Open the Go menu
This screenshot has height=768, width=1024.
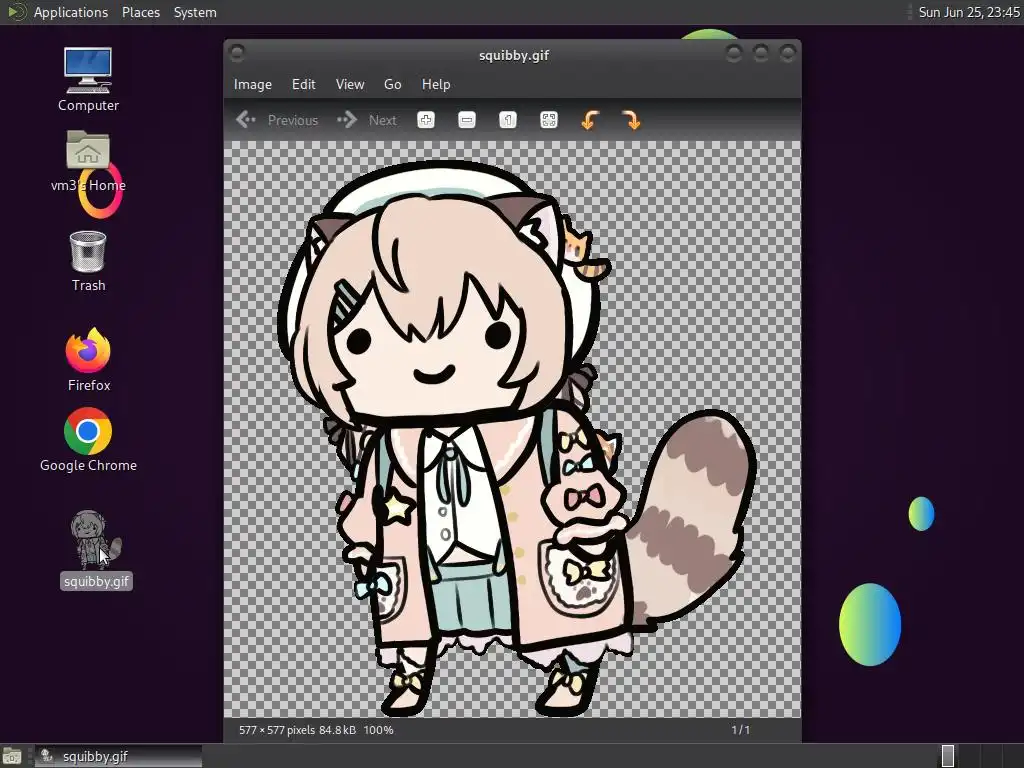(x=392, y=84)
